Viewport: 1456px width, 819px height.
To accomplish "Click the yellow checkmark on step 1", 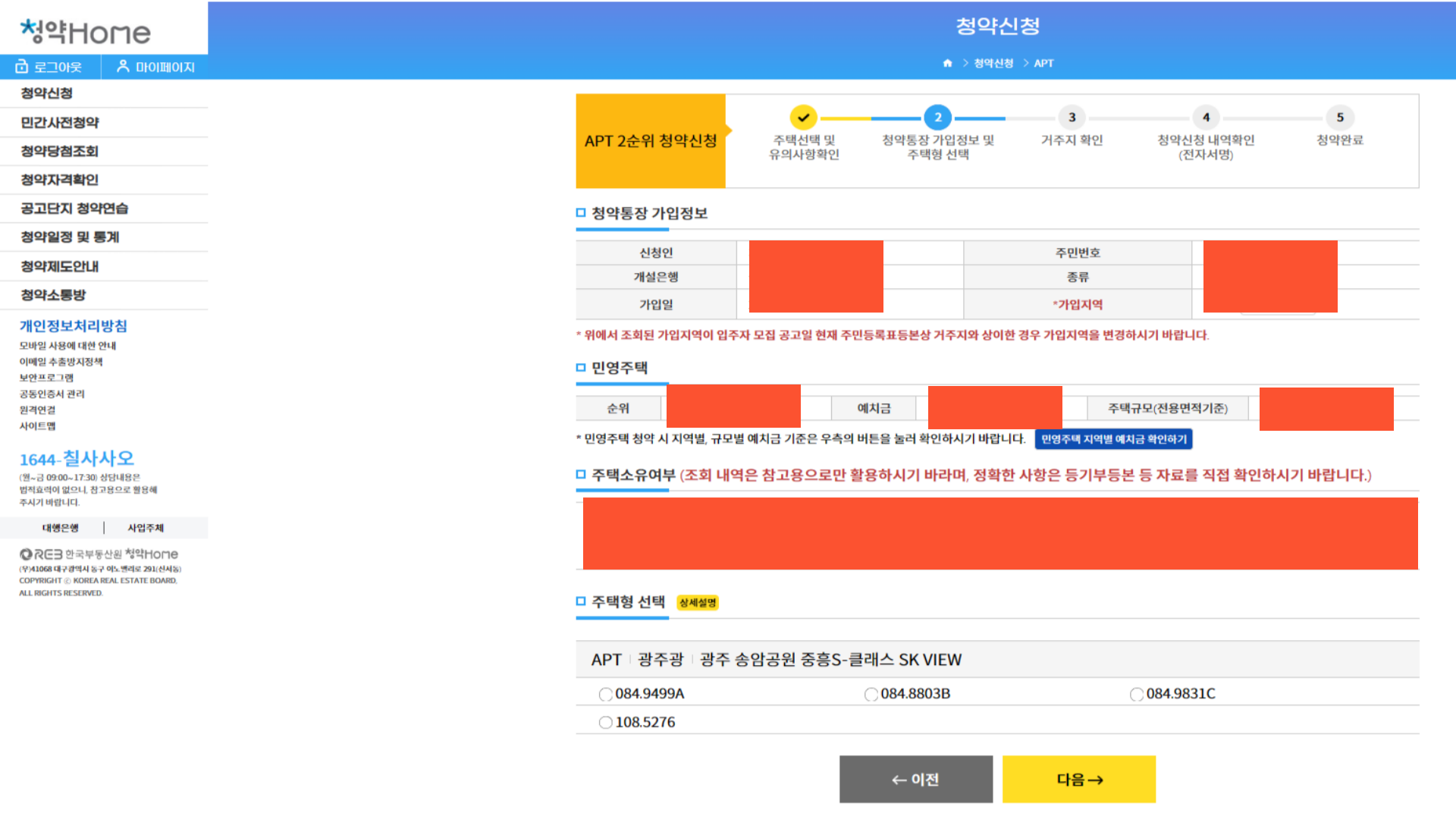I will pyautogui.click(x=803, y=118).
